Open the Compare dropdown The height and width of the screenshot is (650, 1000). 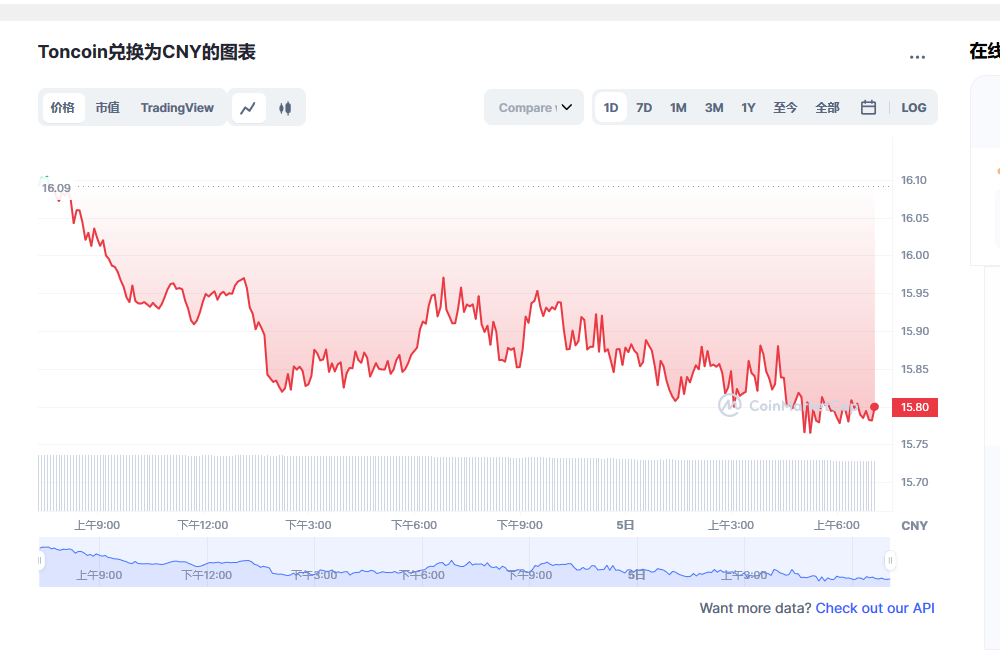click(534, 107)
